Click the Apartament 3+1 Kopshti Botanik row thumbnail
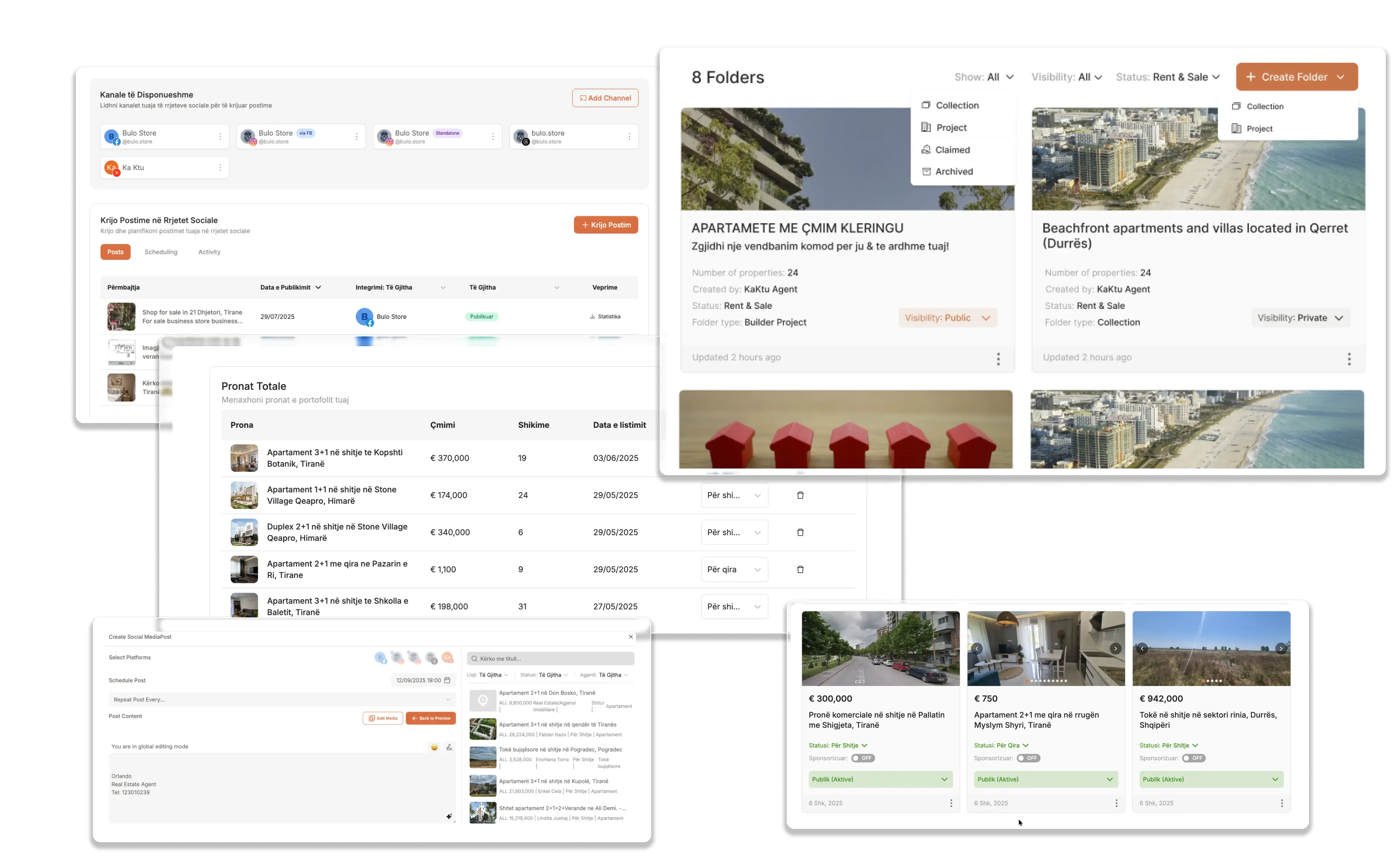Image resolution: width=1400 pixels, height=864 pixels. point(244,458)
